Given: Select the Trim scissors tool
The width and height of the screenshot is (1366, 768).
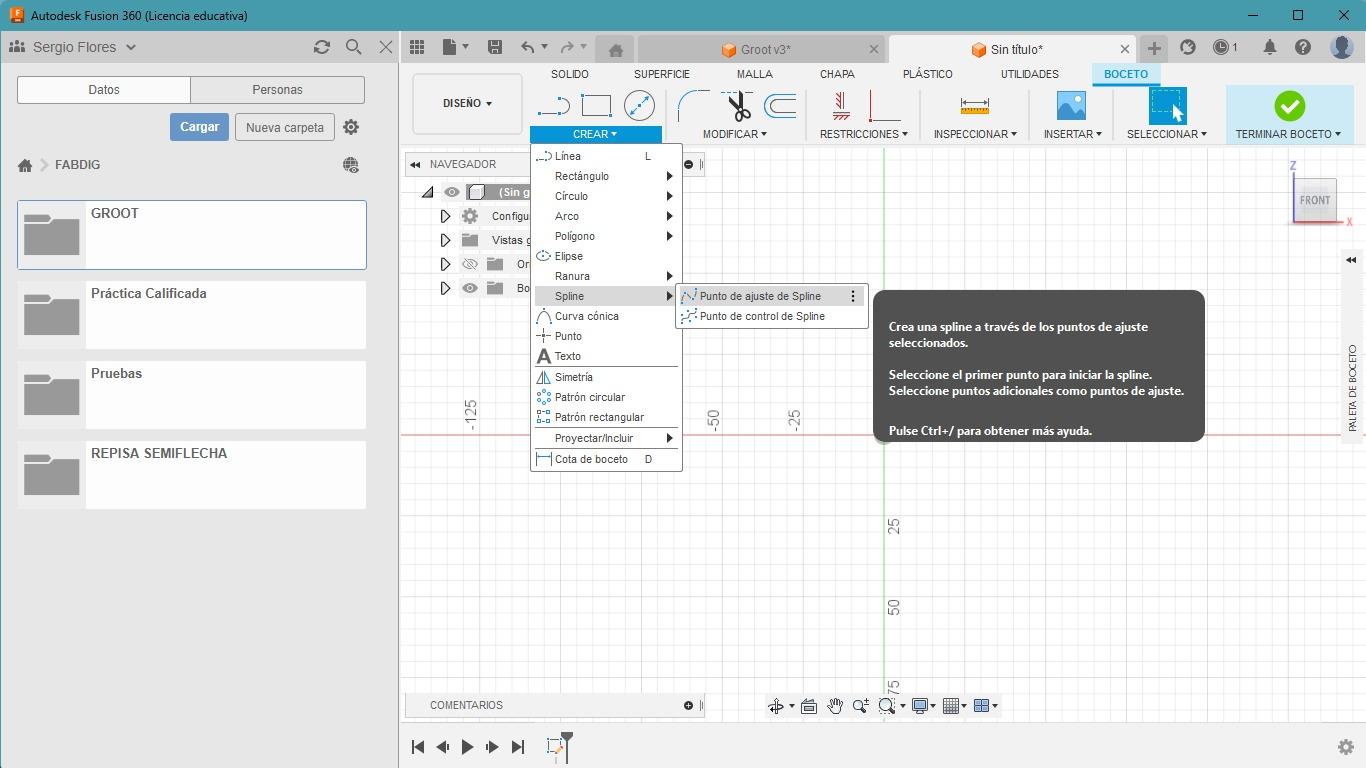Looking at the screenshot, I should coord(738,105).
